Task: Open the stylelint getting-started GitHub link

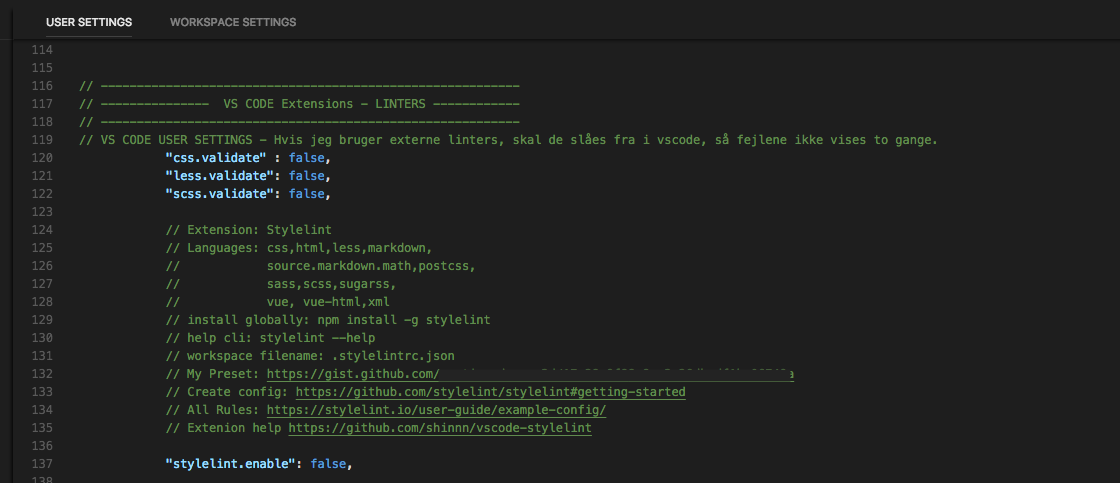Action: point(491,392)
